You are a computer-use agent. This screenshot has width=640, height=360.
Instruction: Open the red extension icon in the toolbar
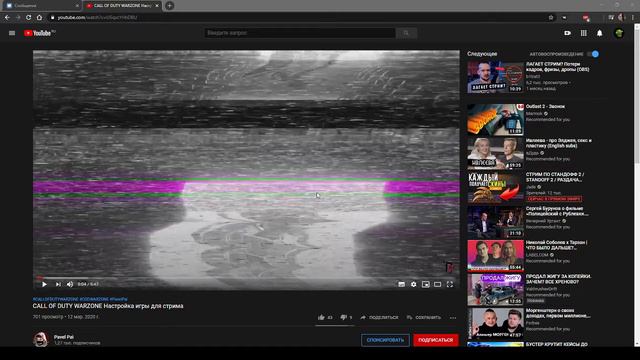click(x=586, y=18)
